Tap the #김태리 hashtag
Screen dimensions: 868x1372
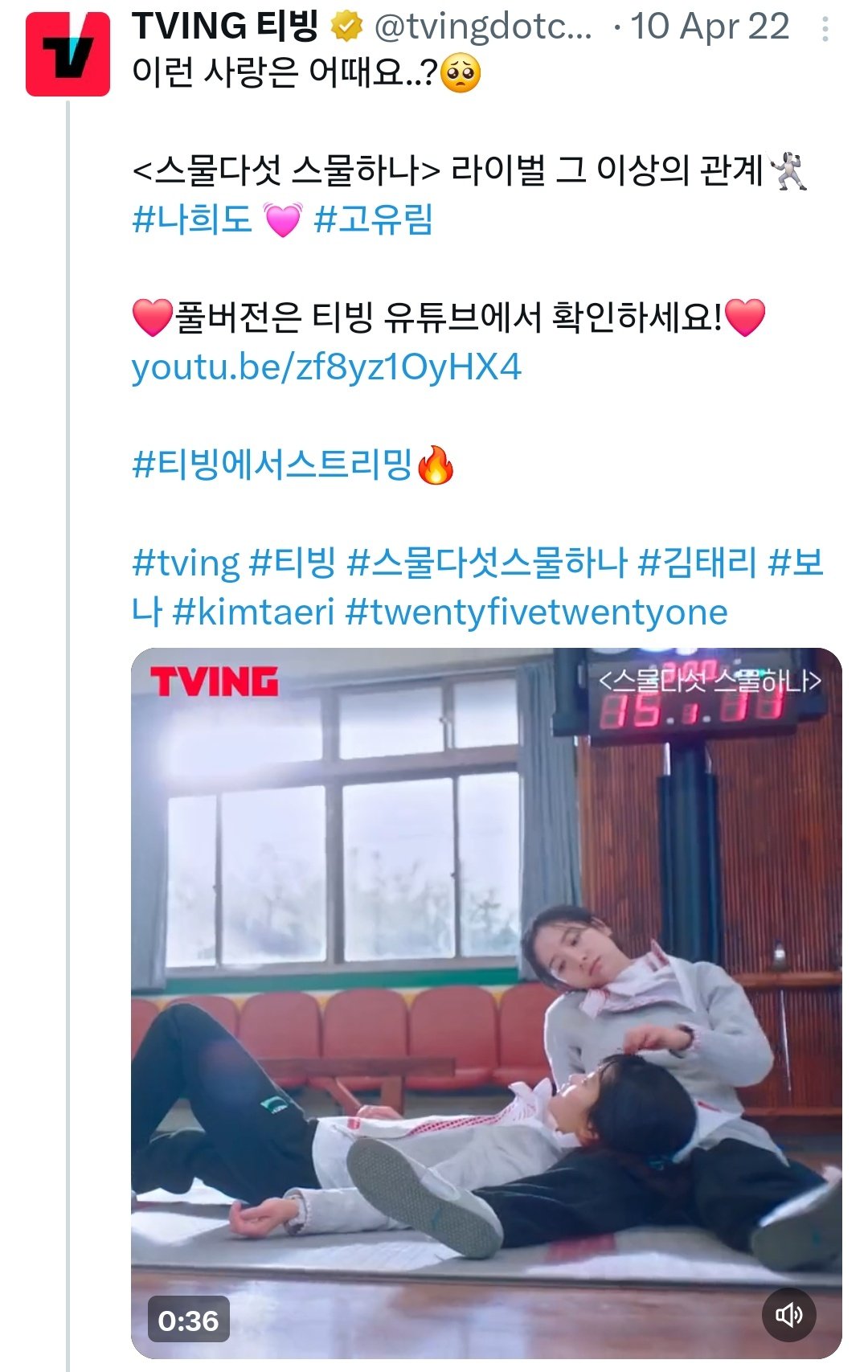coord(698,563)
